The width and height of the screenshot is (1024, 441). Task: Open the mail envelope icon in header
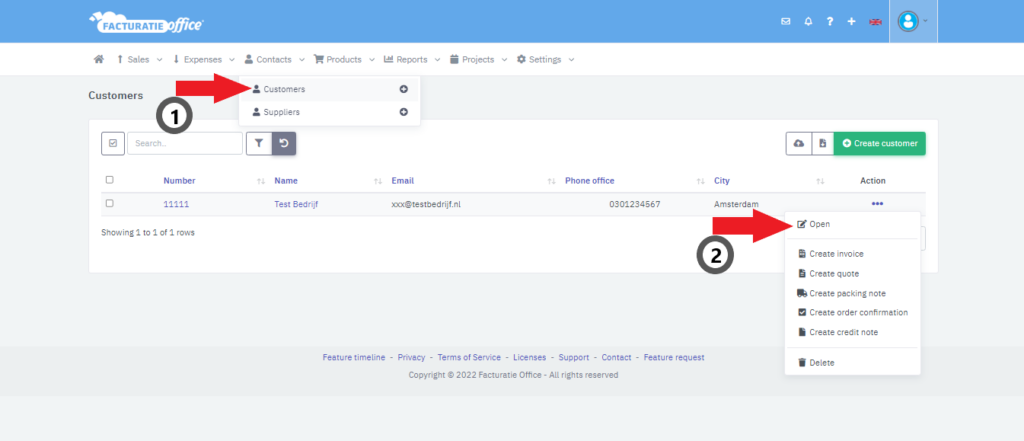786,22
